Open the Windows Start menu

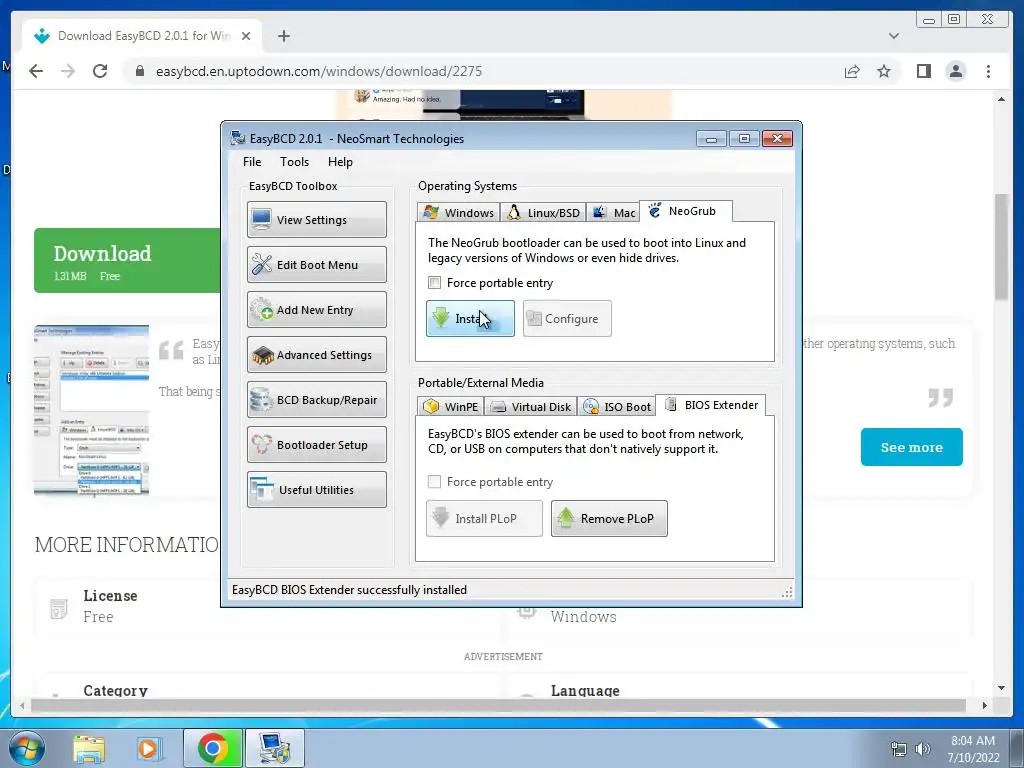(27, 748)
